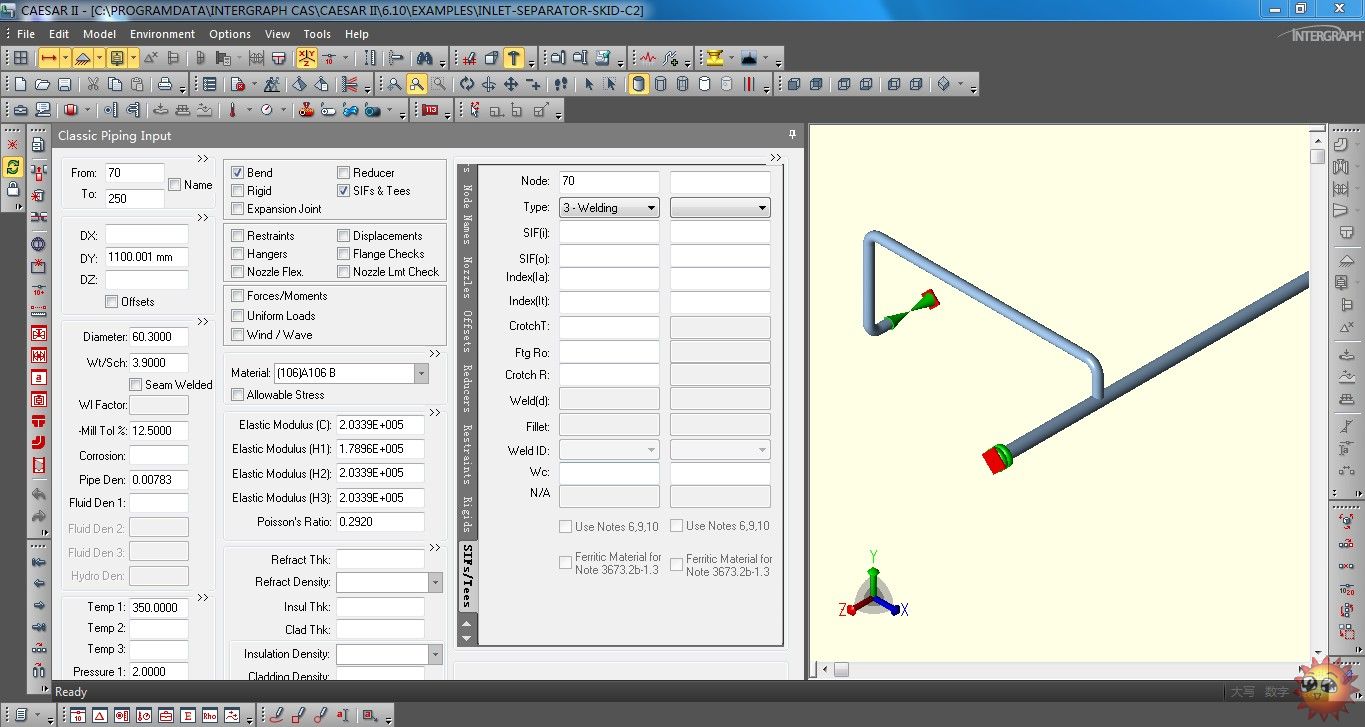This screenshot has width=1365, height=727.
Task: Click the red filmstrip icon in left sidebar
Action: 39,465
